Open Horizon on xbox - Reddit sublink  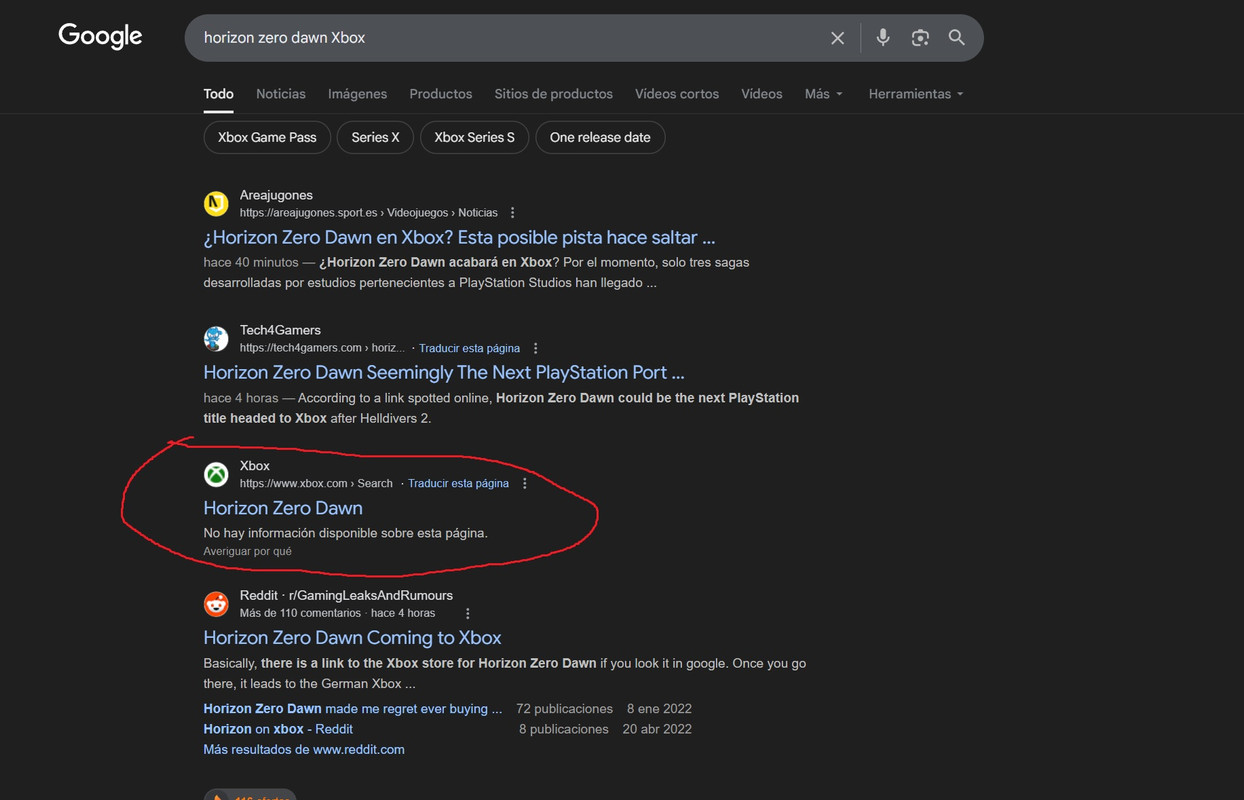278,730
